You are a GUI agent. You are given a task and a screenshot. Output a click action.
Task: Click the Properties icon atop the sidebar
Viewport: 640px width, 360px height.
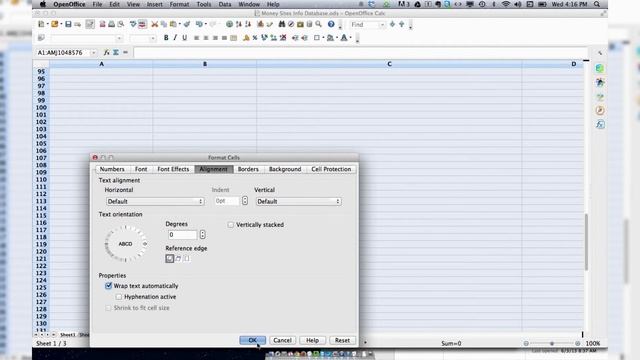pos(600,68)
